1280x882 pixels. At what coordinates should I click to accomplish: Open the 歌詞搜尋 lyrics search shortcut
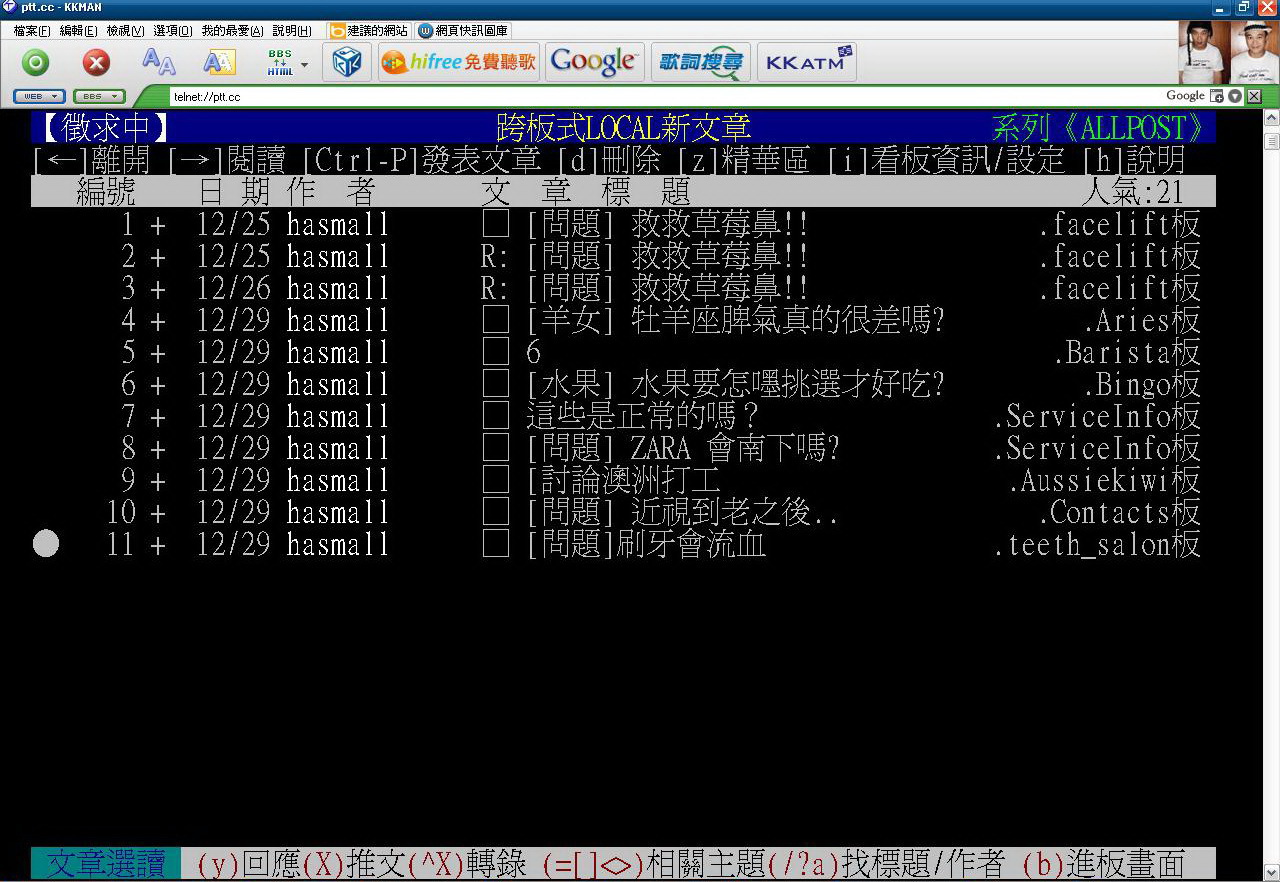pyautogui.click(x=701, y=62)
